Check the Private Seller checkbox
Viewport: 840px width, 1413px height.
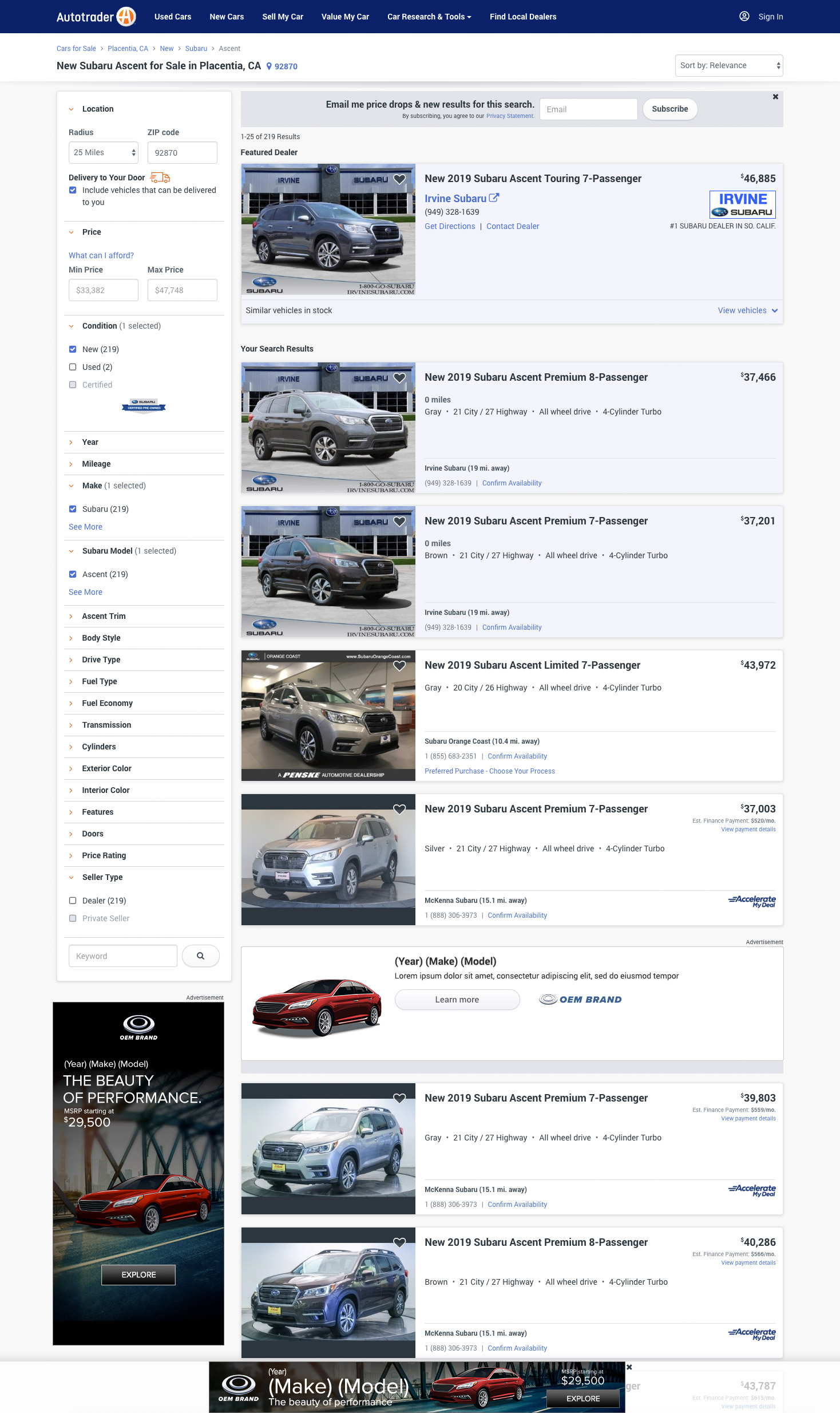tap(73, 918)
